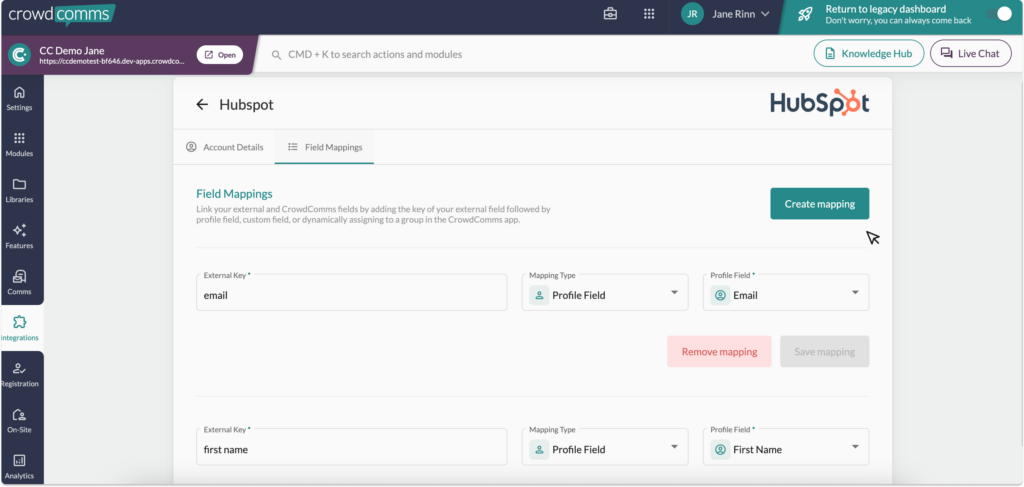Open the apps grid icon
Image resolution: width=1024 pixels, height=487 pixels.
[x=649, y=14]
